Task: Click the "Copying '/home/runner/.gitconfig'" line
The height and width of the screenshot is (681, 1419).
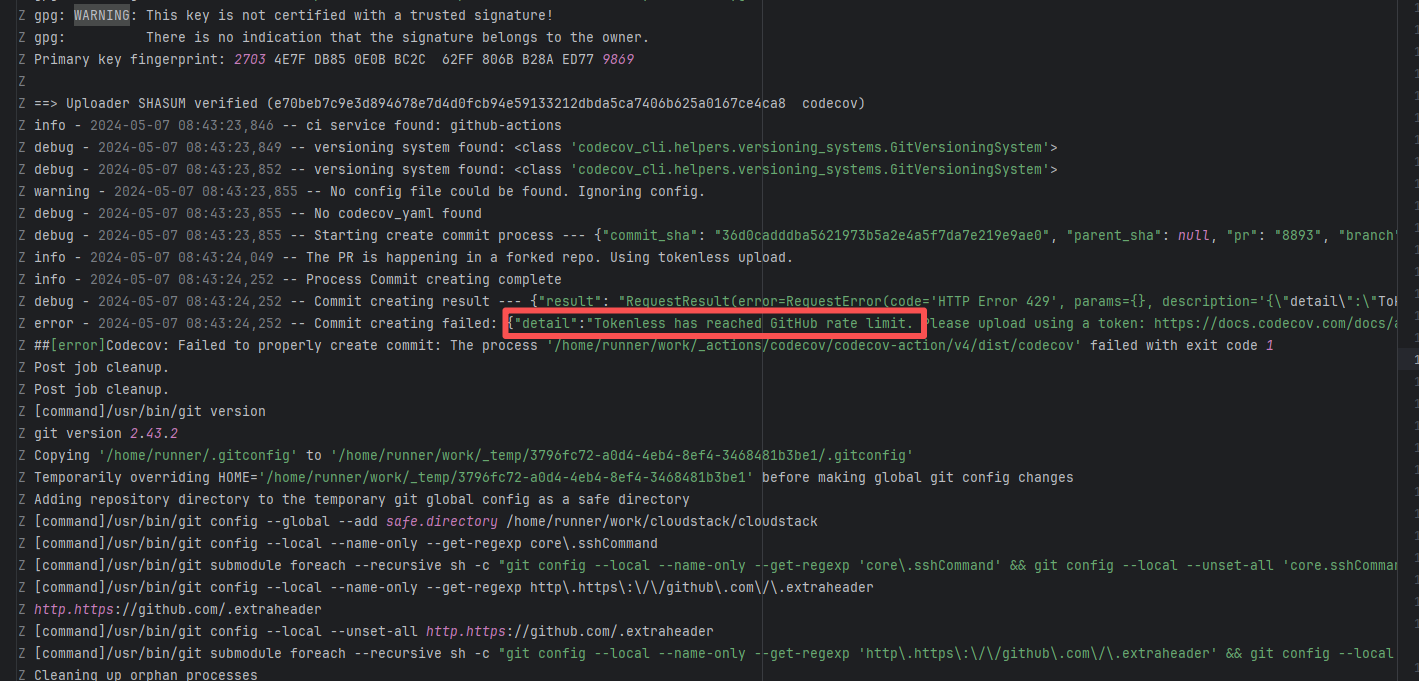Action: tap(473, 456)
